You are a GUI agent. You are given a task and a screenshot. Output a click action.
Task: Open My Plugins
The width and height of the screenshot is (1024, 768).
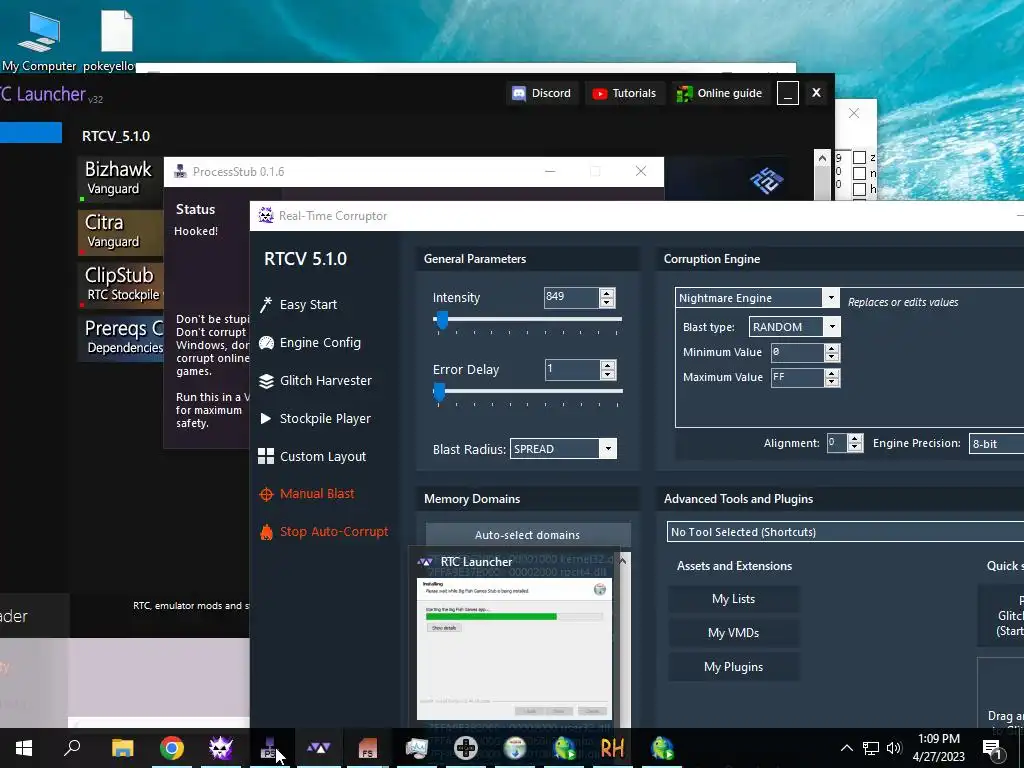(733, 667)
